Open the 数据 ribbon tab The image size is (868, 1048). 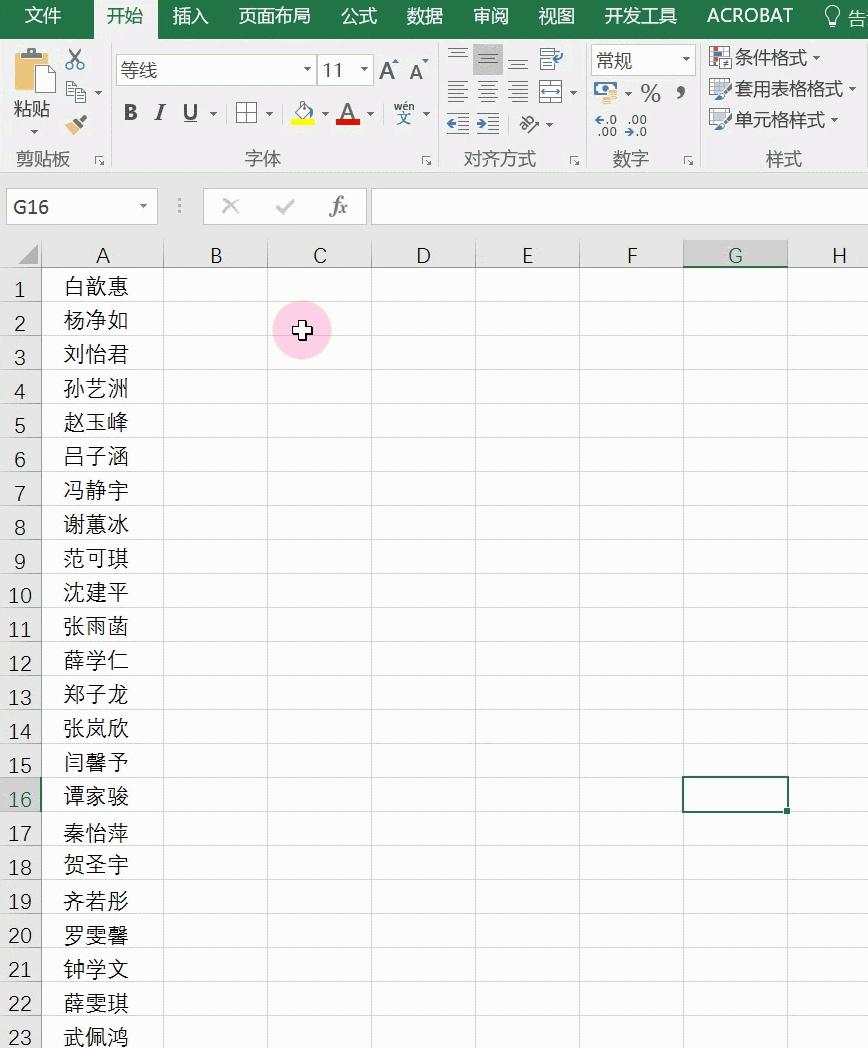(x=424, y=16)
